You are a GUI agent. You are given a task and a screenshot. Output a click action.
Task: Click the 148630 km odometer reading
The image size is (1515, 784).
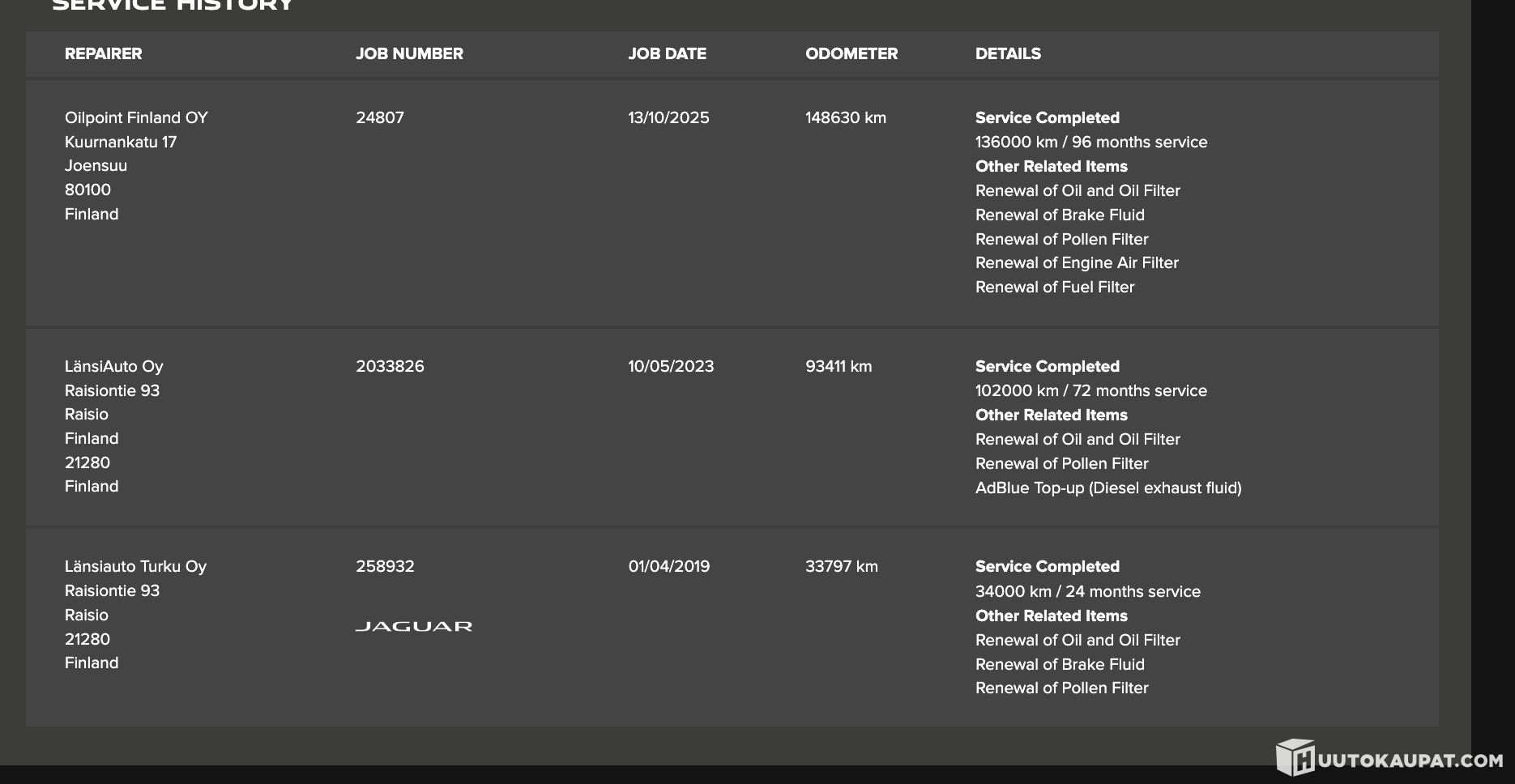(845, 117)
